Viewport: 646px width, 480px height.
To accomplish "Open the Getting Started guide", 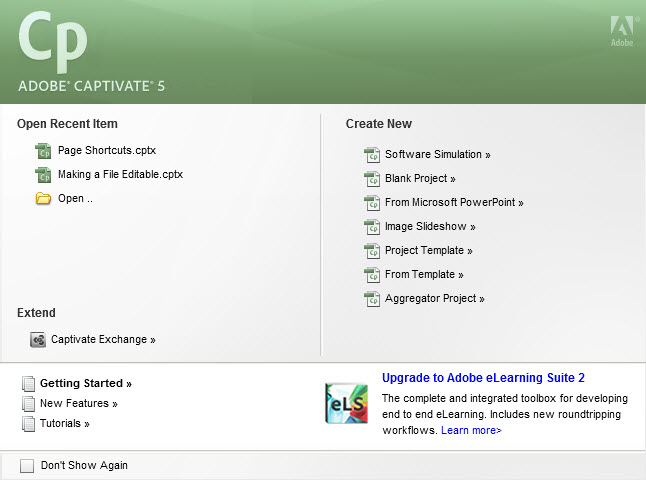I will (86, 383).
